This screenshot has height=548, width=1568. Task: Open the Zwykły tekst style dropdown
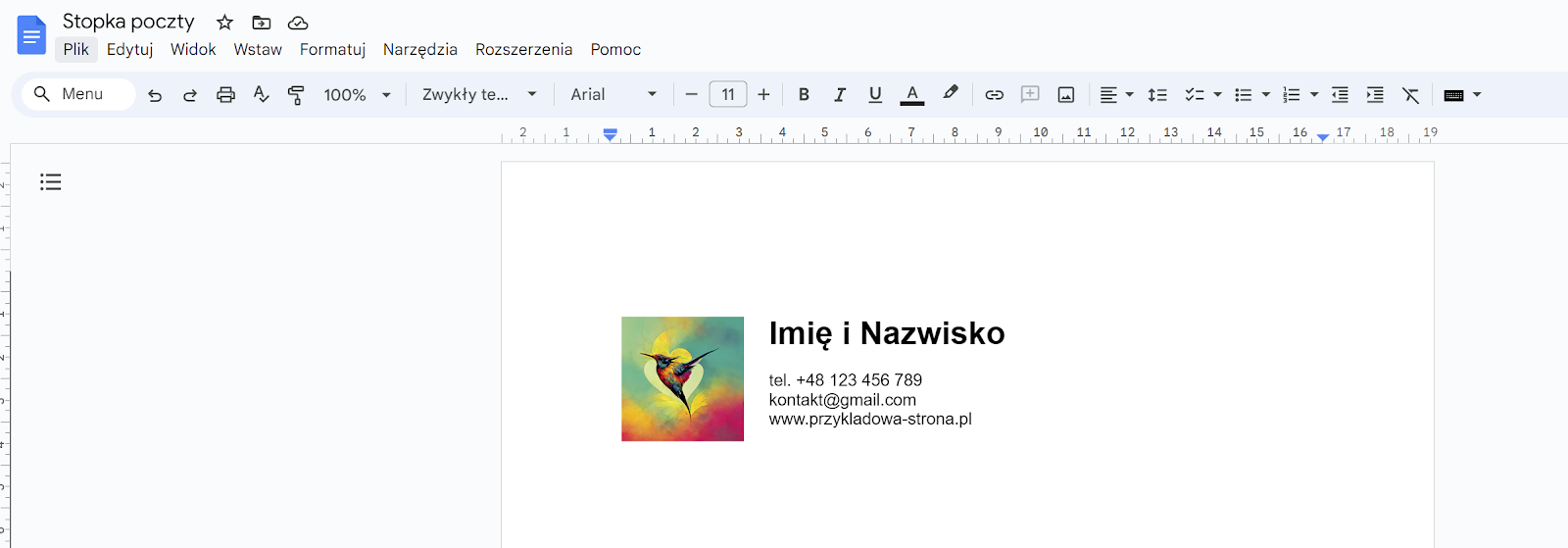click(x=479, y=95)
